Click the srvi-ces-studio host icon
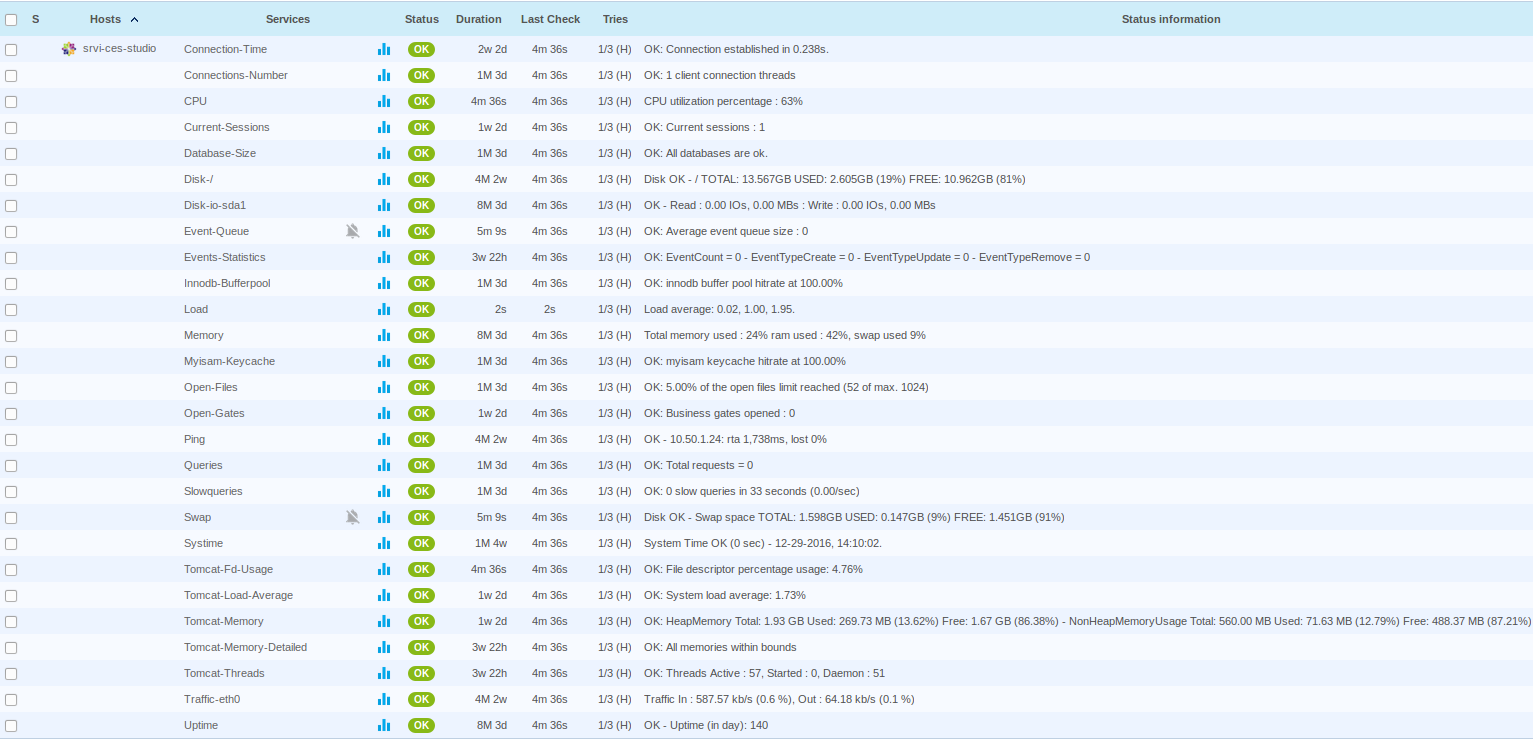 [69, 49]
